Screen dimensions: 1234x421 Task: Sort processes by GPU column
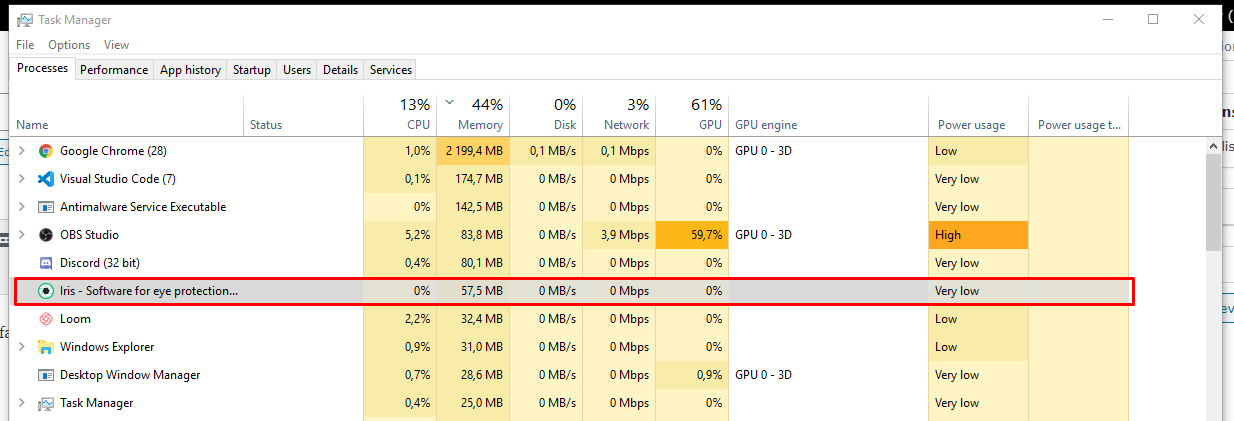pyautogui.click(x=691, y=115)
